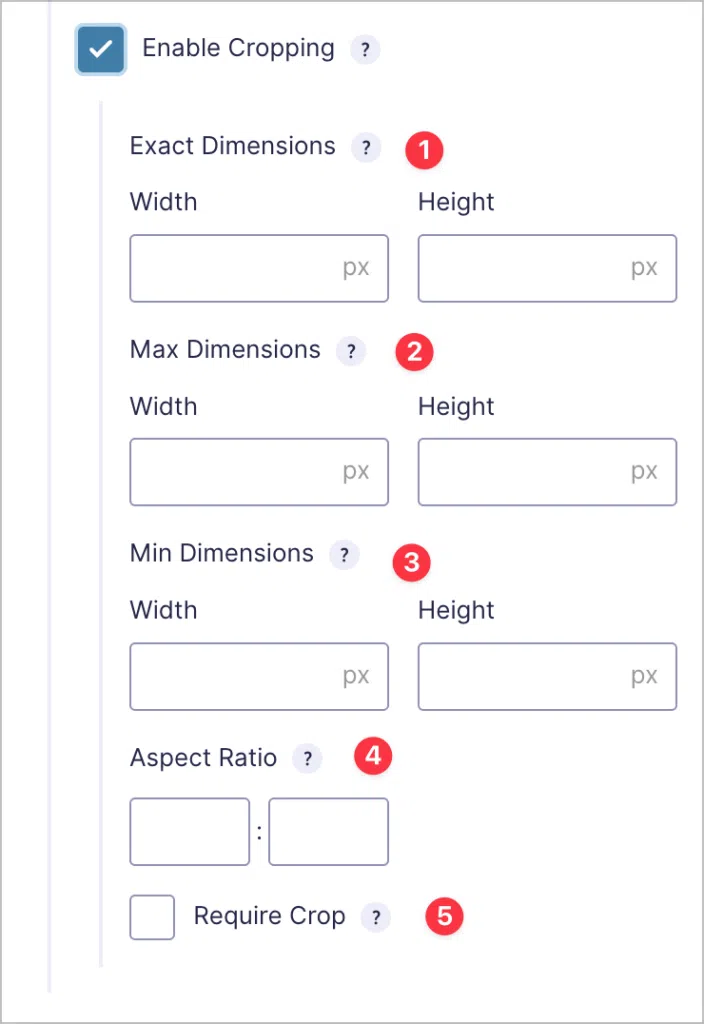
Task: Click first Aspect Ratio input box
Action: click(190, 831)
